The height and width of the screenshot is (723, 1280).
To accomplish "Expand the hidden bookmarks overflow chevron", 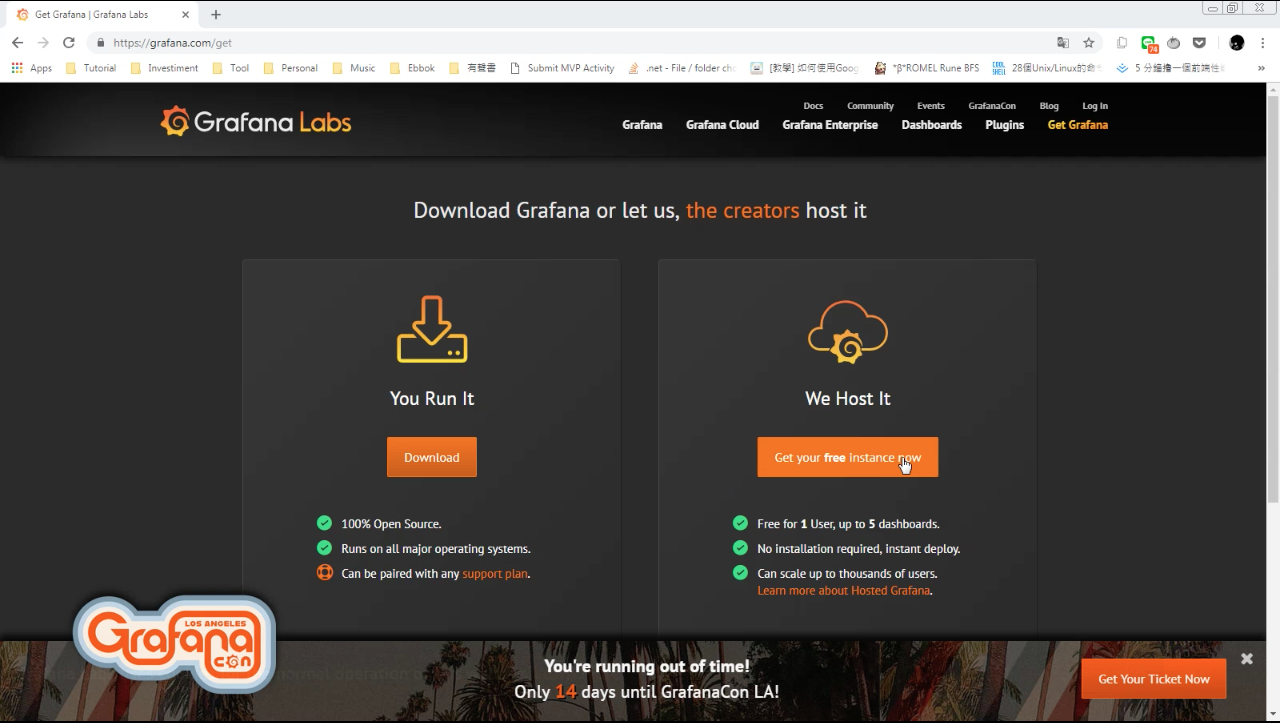I will (x=1262, y=68).
